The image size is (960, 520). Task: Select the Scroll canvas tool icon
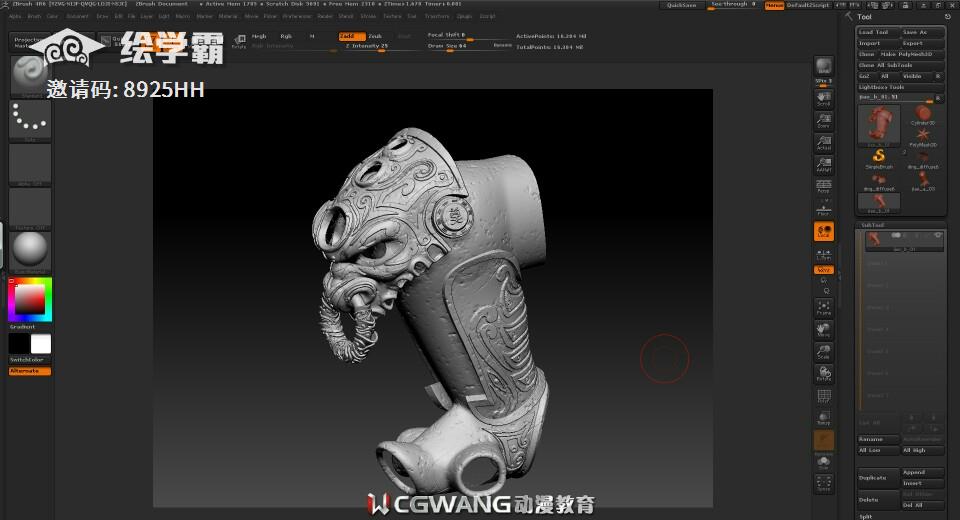[823, 99]
